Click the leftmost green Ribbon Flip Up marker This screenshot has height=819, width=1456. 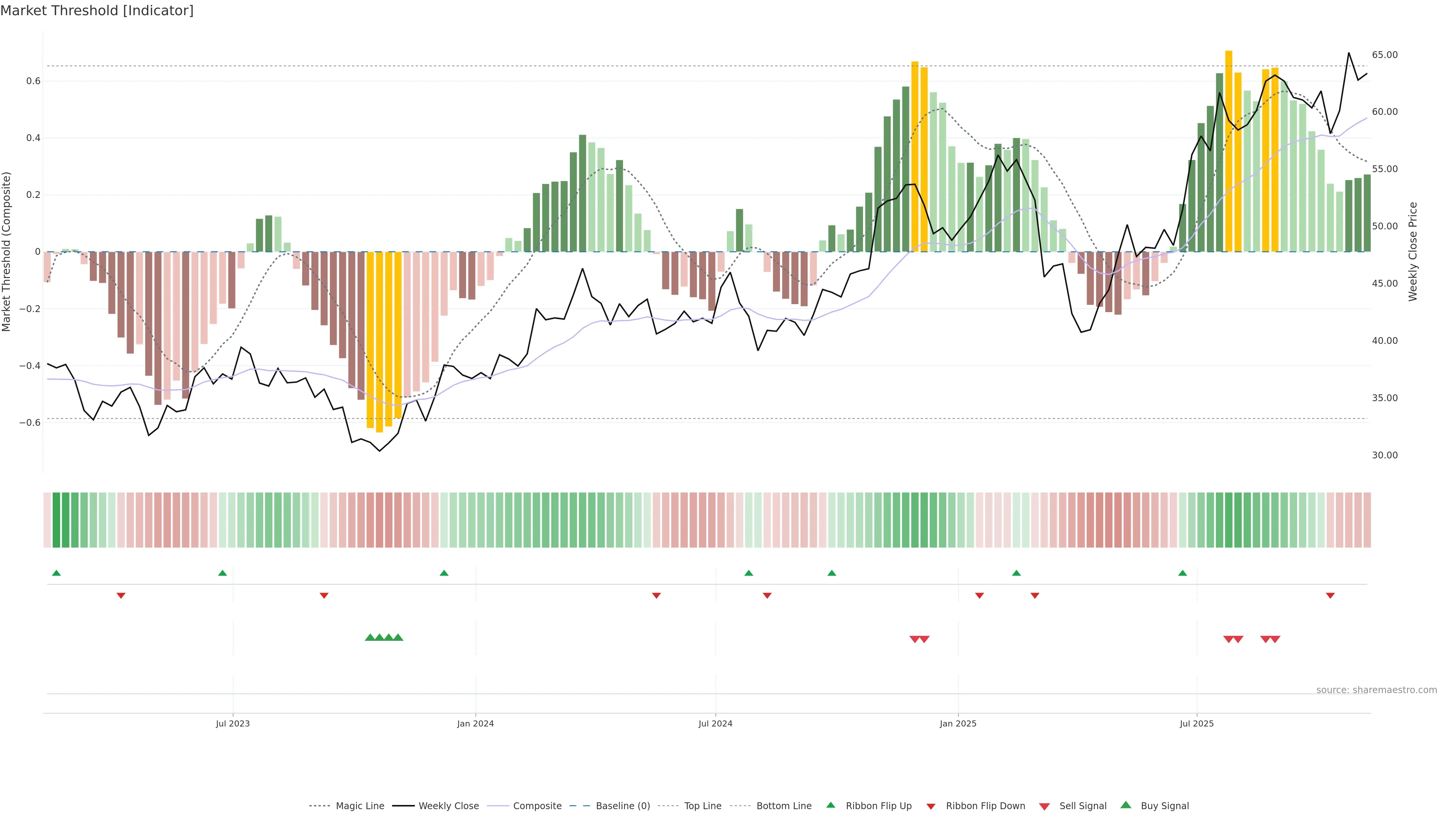coord(56,573)
